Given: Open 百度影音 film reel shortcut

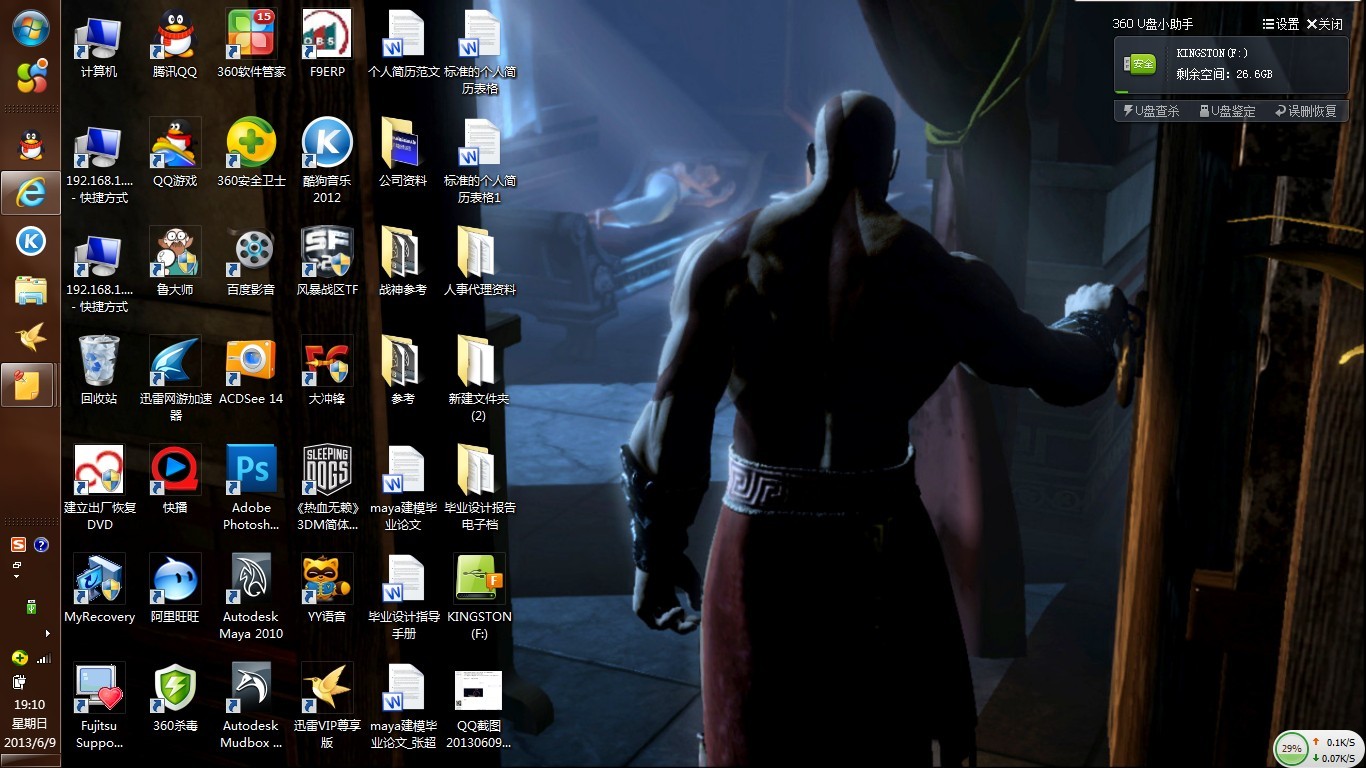Looking at the screenshot, I should tap(251, 263).
